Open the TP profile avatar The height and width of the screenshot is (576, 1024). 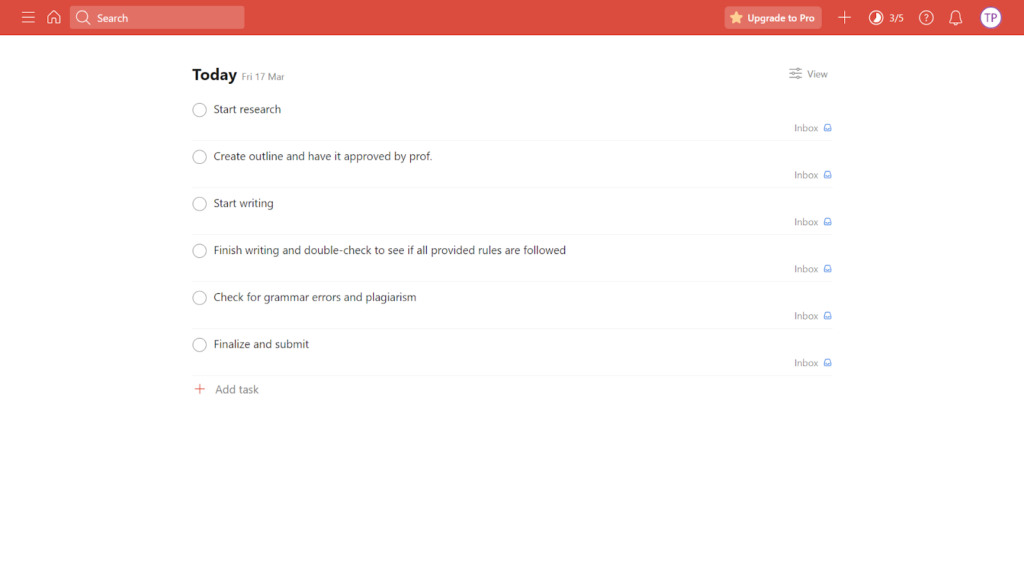pyautogui.click(x=991, y=18)
